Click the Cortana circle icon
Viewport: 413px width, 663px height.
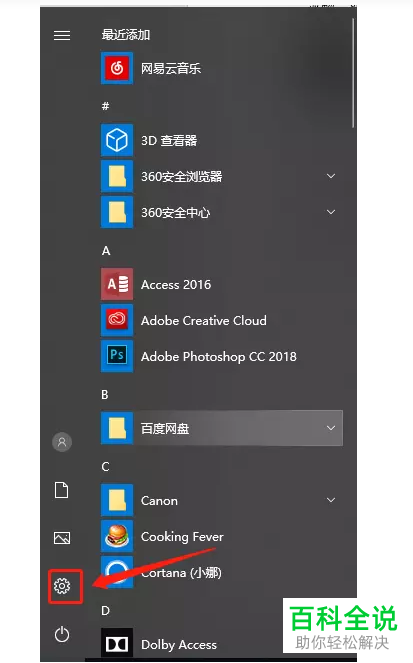point(117,572)
